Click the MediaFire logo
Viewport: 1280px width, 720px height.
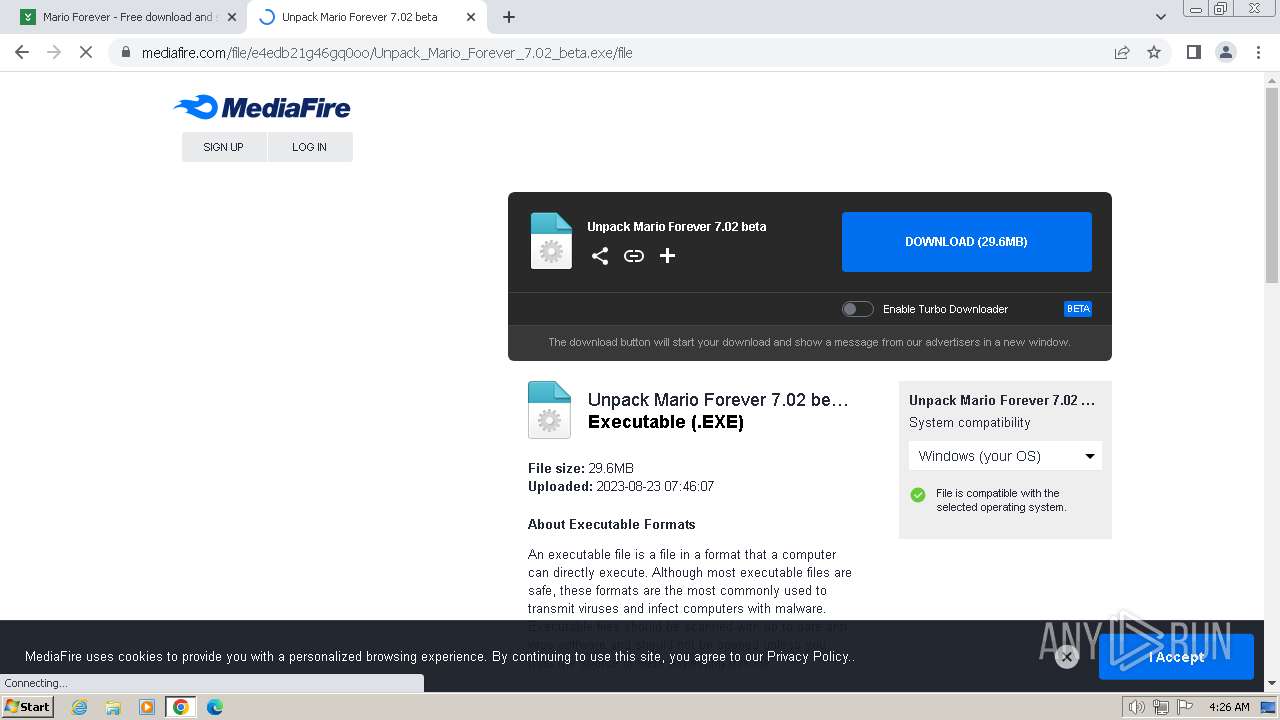tap(262, 107)
